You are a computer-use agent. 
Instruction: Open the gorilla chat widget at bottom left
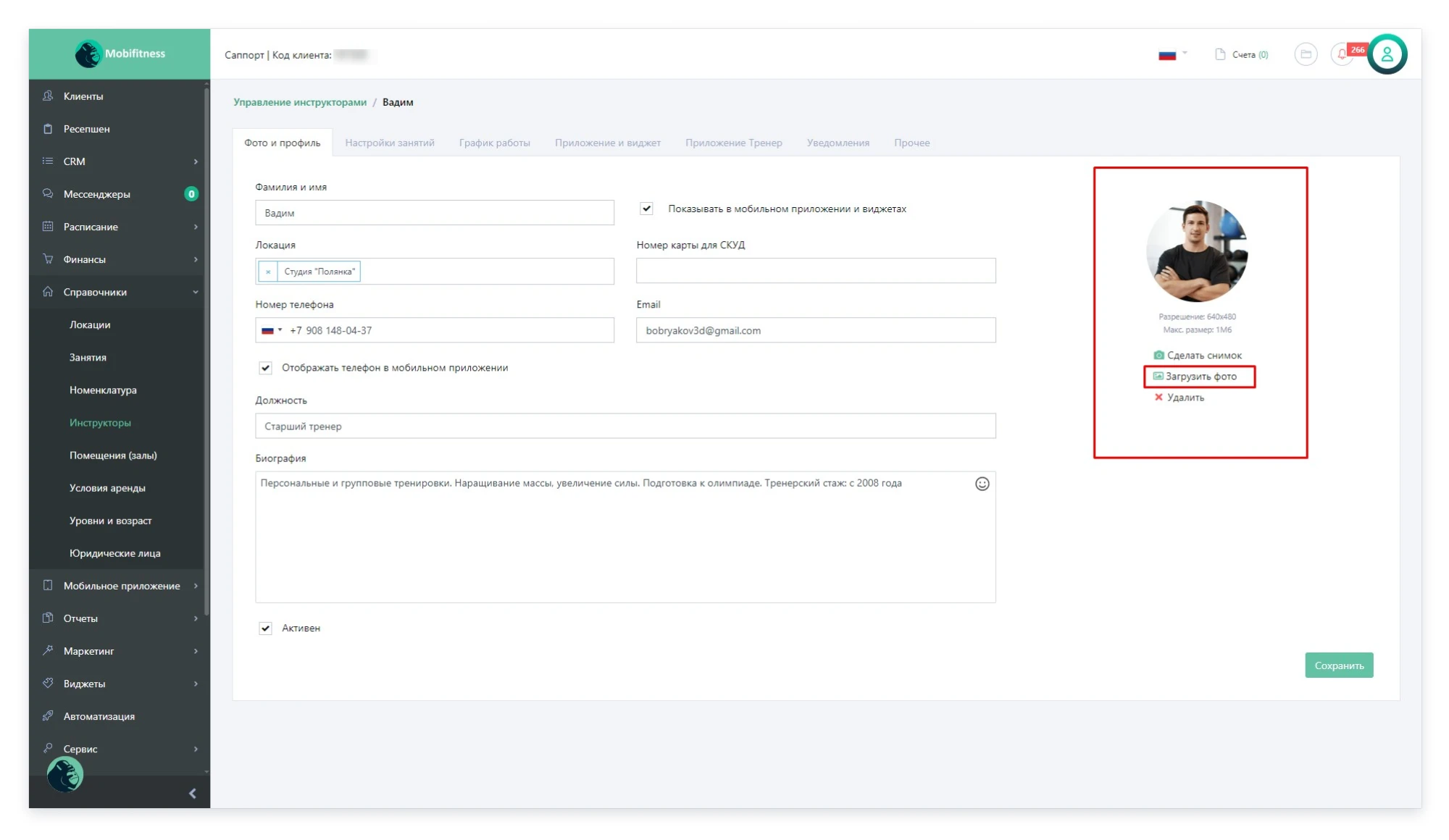65,774
